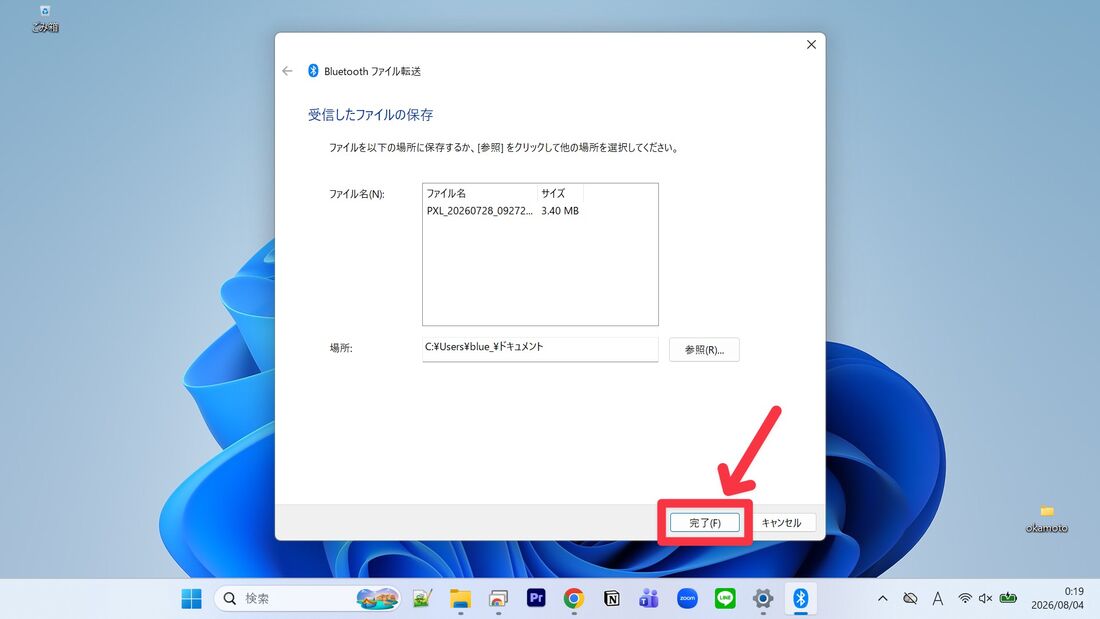The width and height of the screenshot is (1100, 619).
Task: Select the ごみ箱 recycle bin desktop icon
Action: [45, 19]
